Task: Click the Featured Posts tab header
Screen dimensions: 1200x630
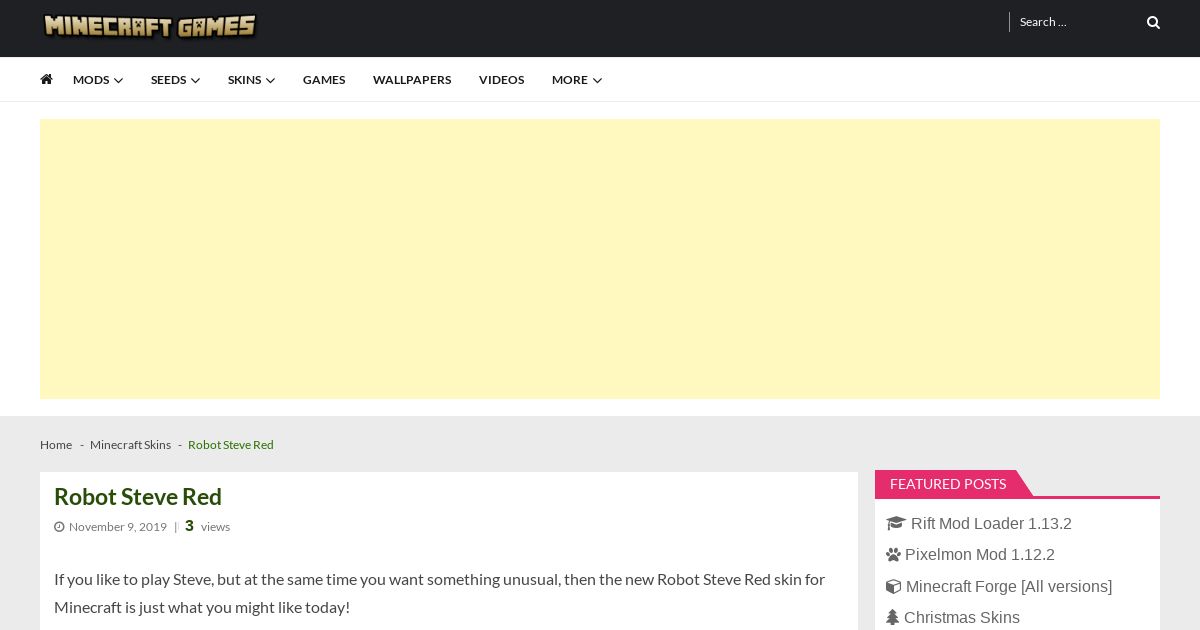Action: 948,484
